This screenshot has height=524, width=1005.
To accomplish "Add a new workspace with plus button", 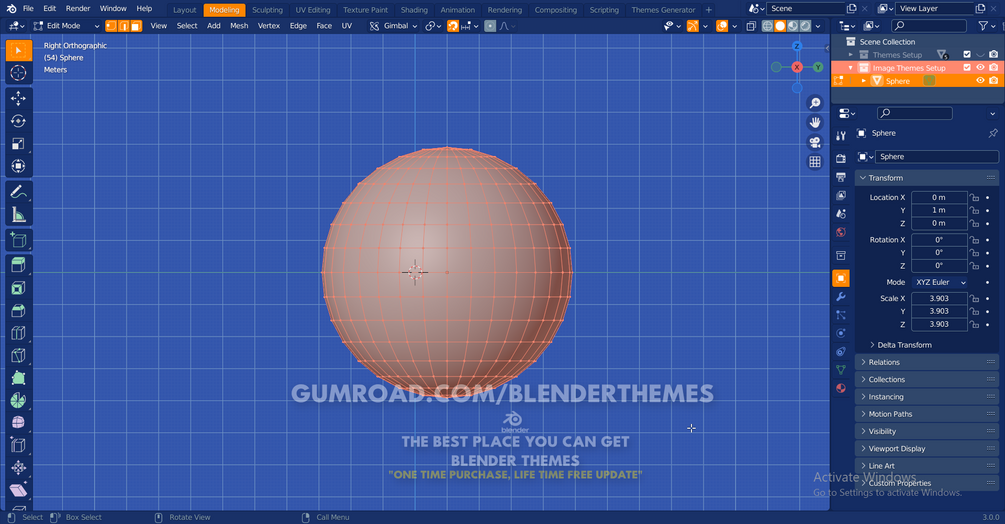I will pyautogui.click(x=709, y=10).
